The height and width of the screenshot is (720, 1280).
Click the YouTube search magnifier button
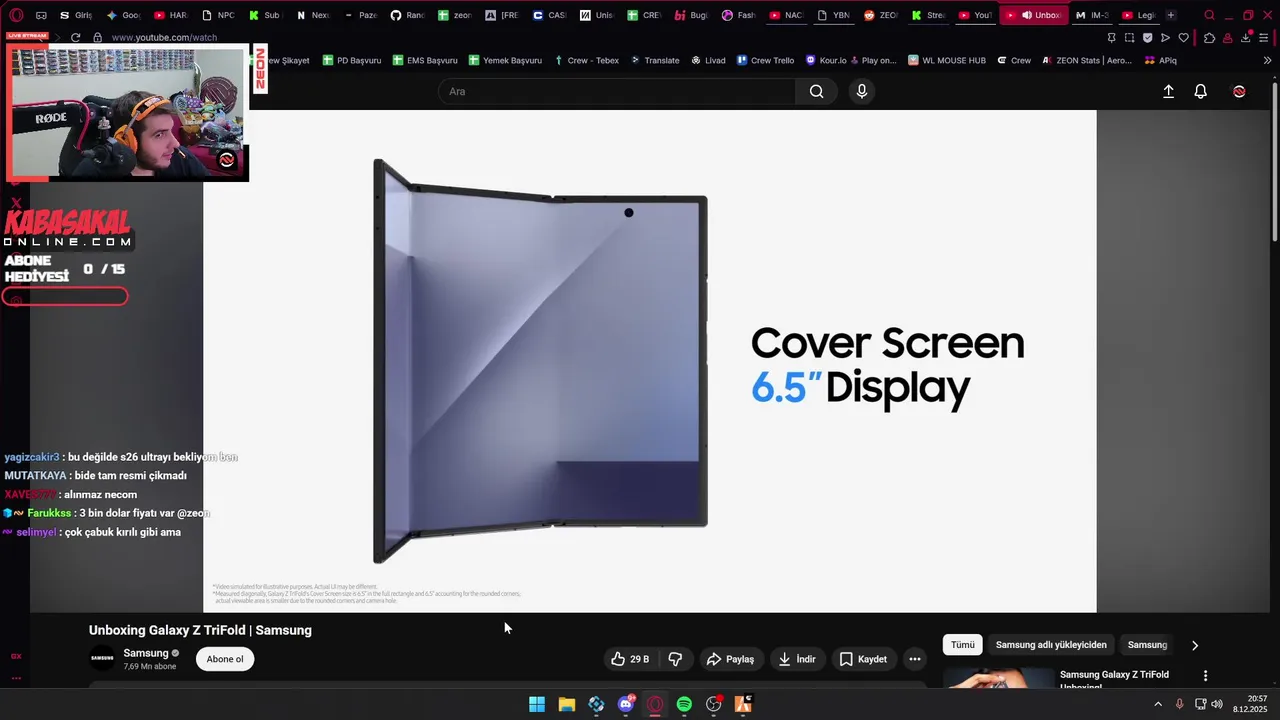click(816, 91)
